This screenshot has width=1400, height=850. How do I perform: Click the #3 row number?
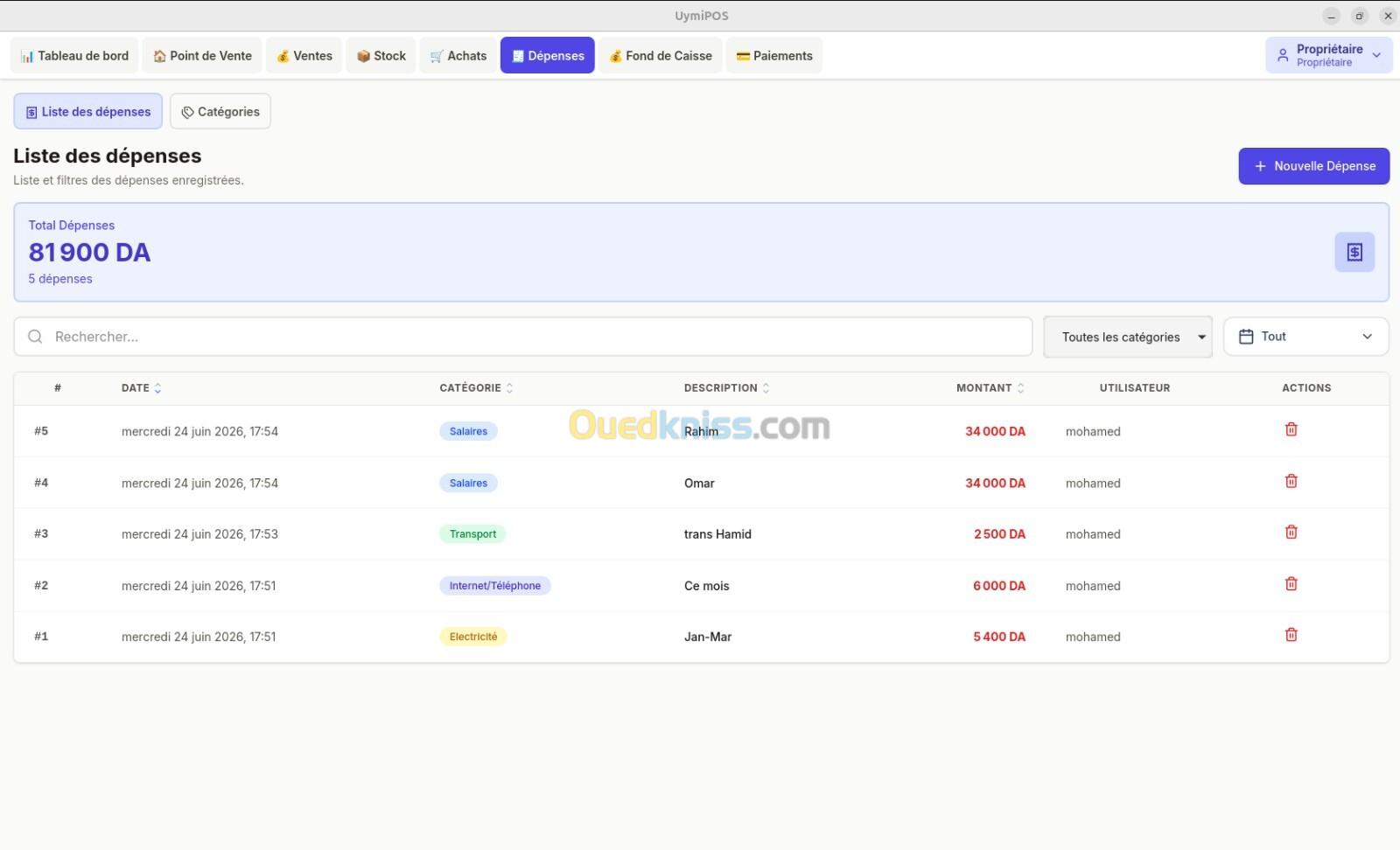(x=41, y=533)
